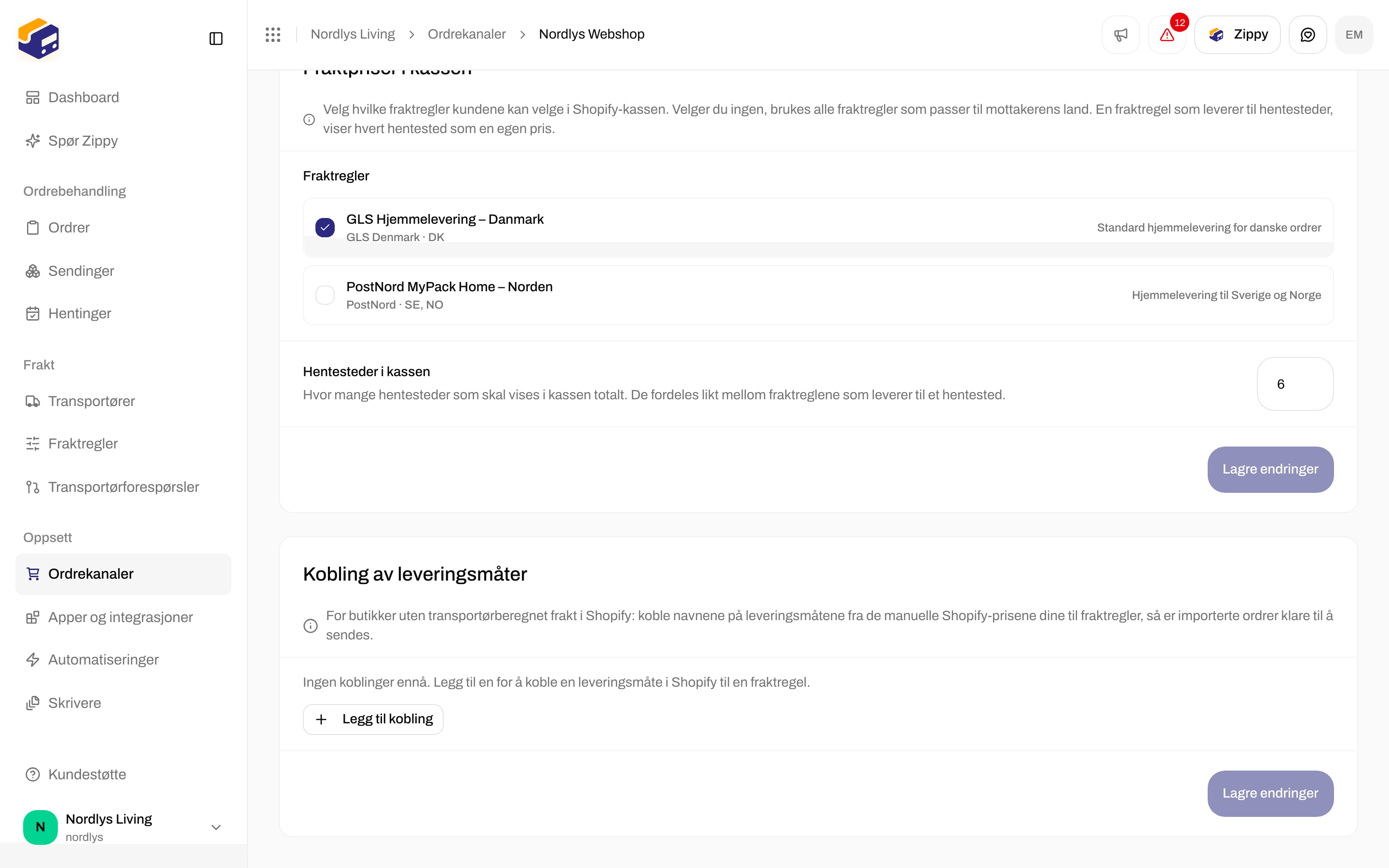Open announcements megaphone icon
Viewport: 1389px width, 868px height.
[x=1120, y=34]
